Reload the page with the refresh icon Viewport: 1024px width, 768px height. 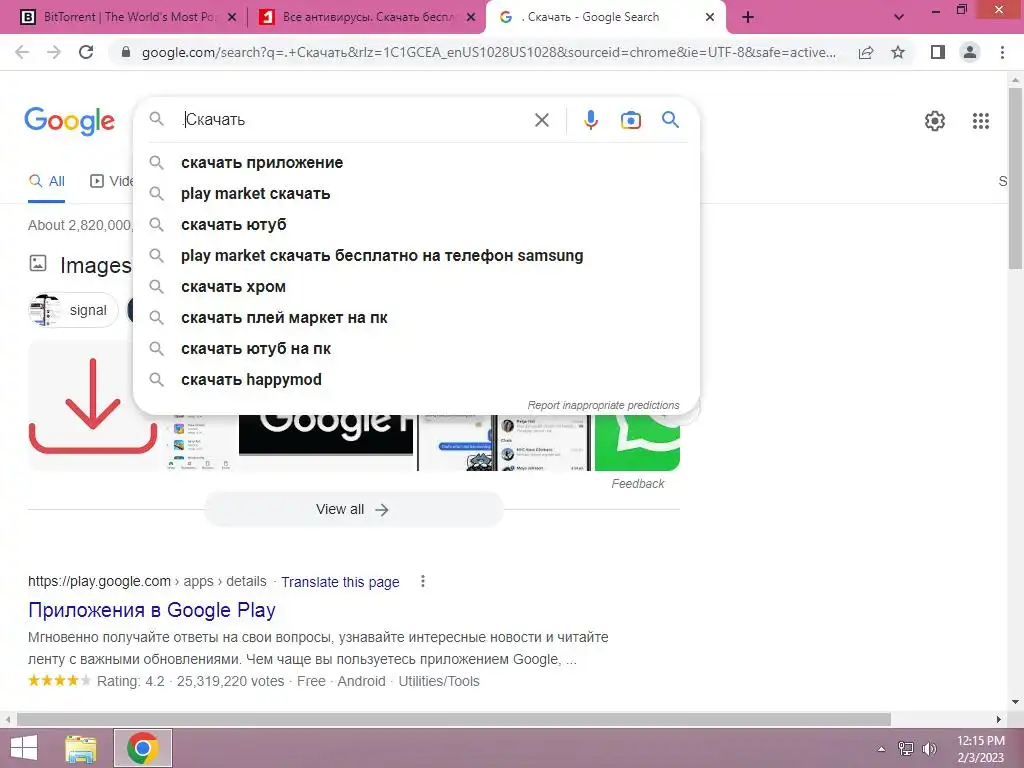86,52
